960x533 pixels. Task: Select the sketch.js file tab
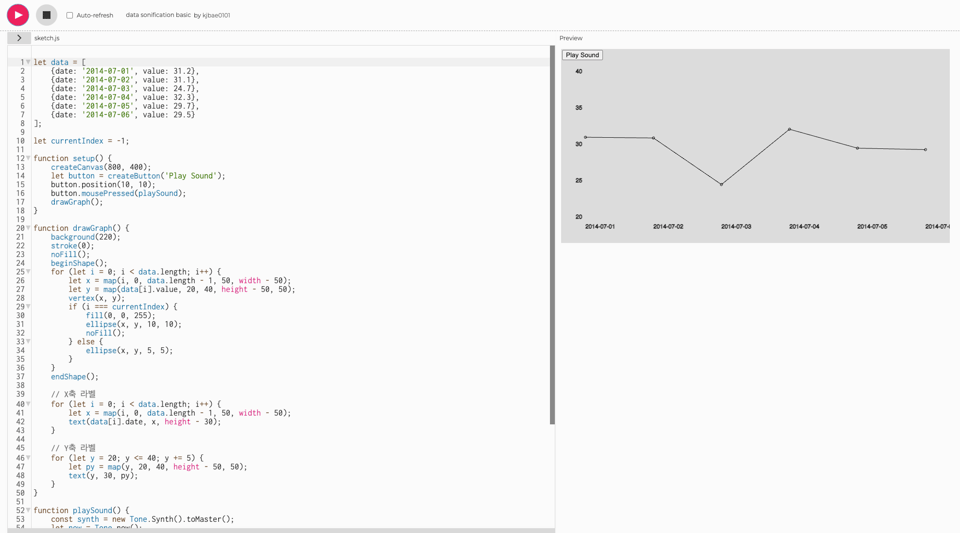[47, 38]
